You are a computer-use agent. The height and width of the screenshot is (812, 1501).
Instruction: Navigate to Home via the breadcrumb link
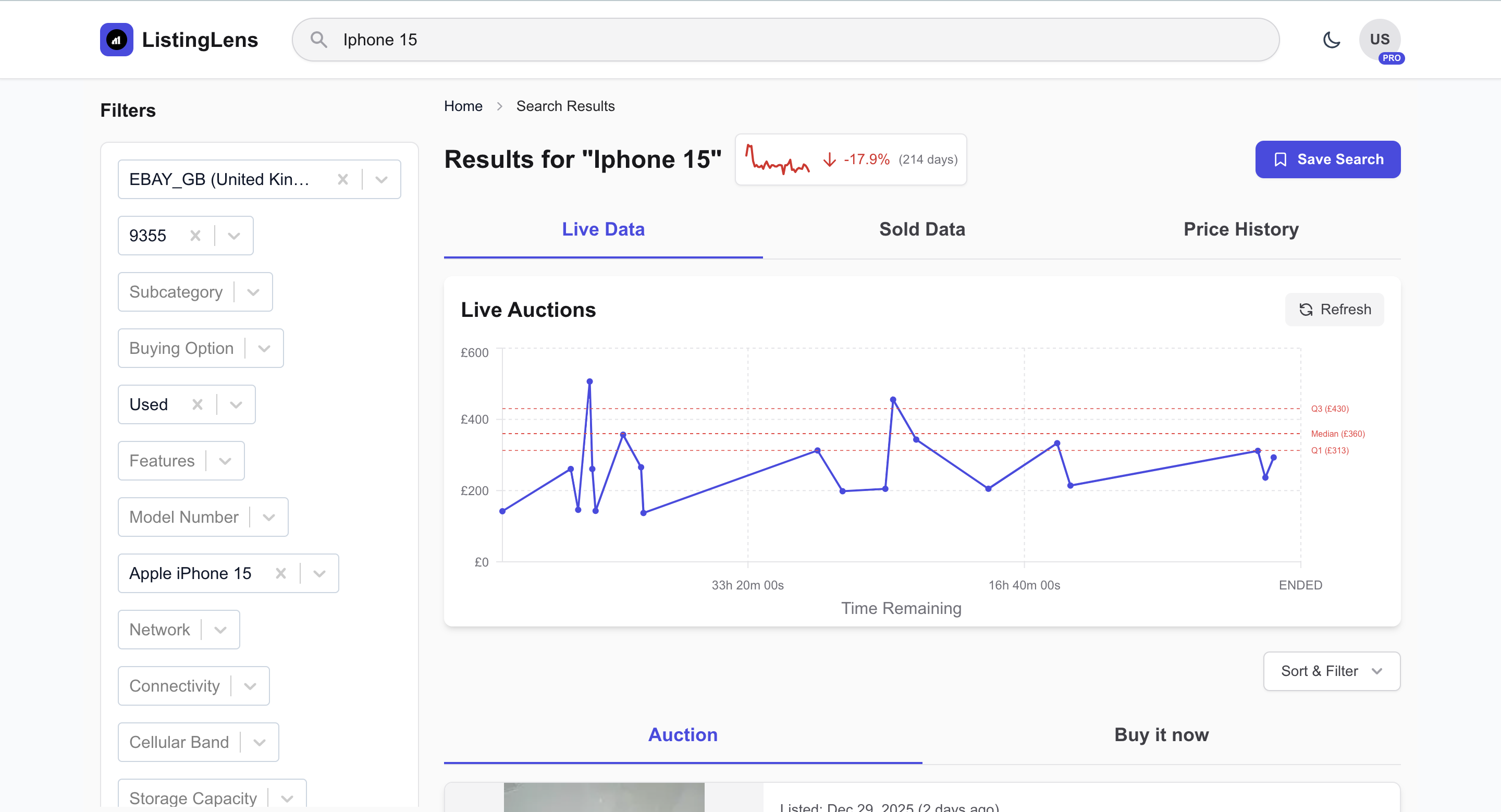tap(463, 105)
